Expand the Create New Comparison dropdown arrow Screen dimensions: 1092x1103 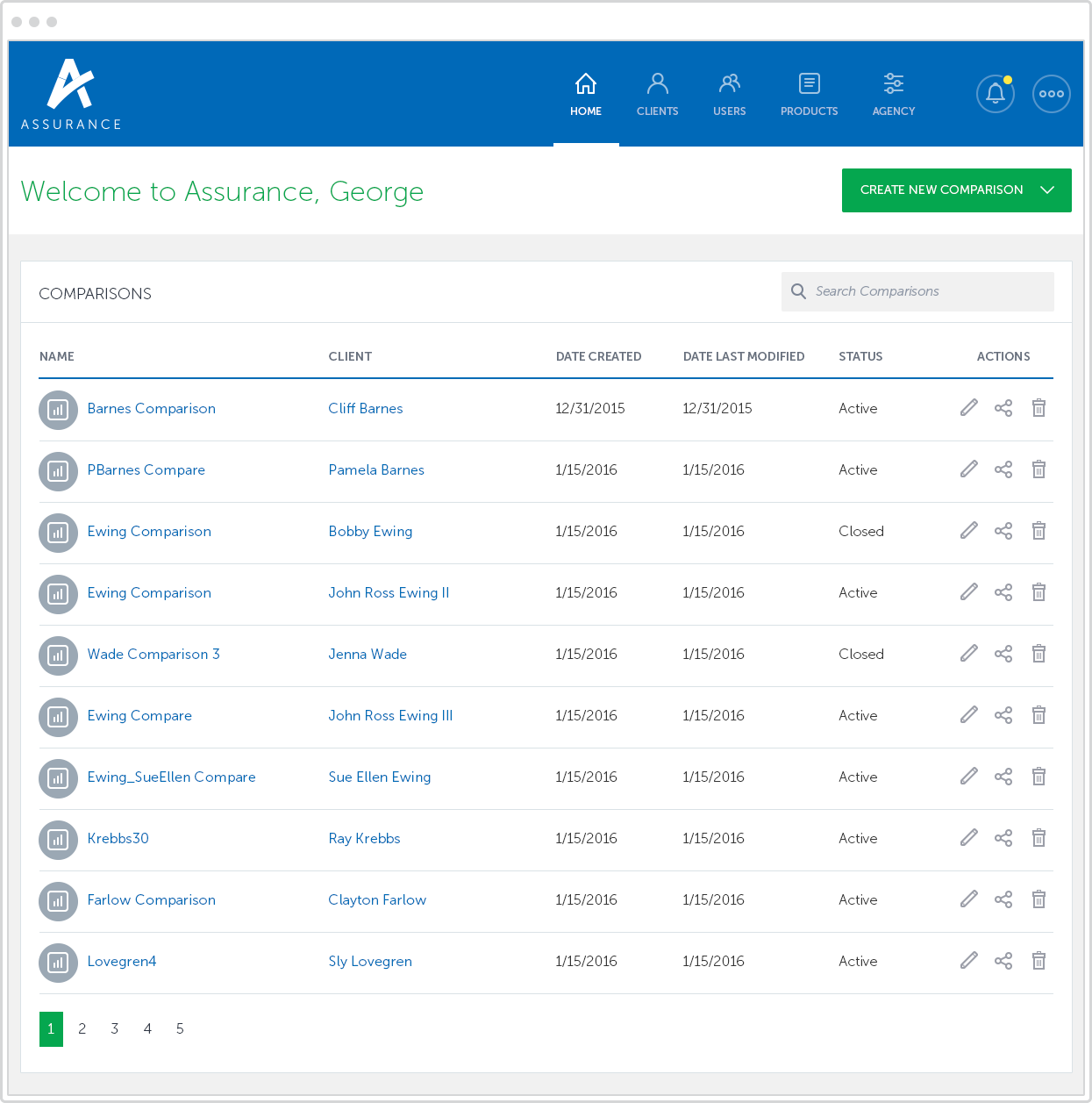1047,190
